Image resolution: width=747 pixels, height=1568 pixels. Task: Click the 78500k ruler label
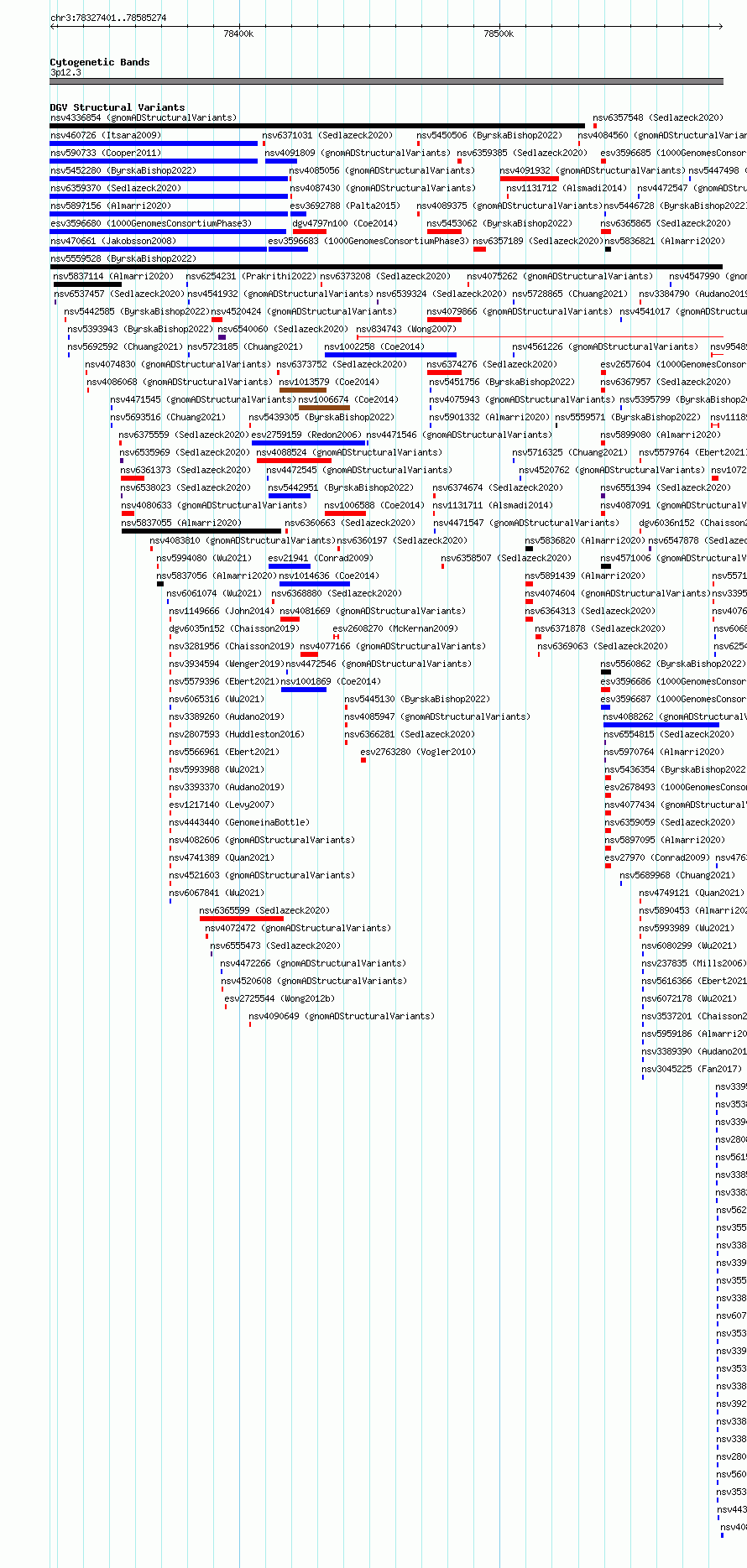tap(499, 34)
